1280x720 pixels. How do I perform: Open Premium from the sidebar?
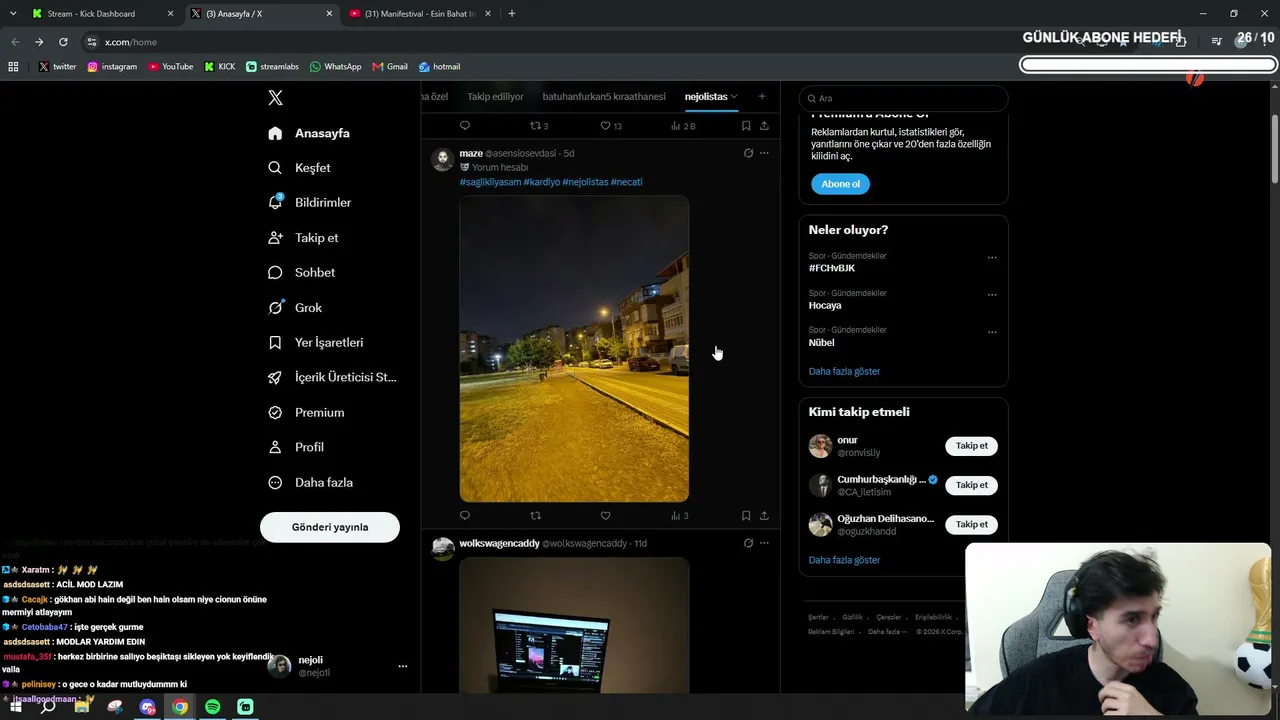click(306, 412)
